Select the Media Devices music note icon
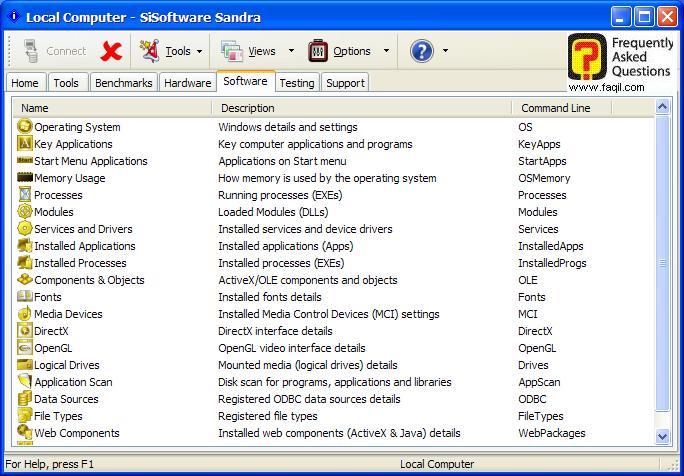The image size is (684, 476). coord(25,313)
